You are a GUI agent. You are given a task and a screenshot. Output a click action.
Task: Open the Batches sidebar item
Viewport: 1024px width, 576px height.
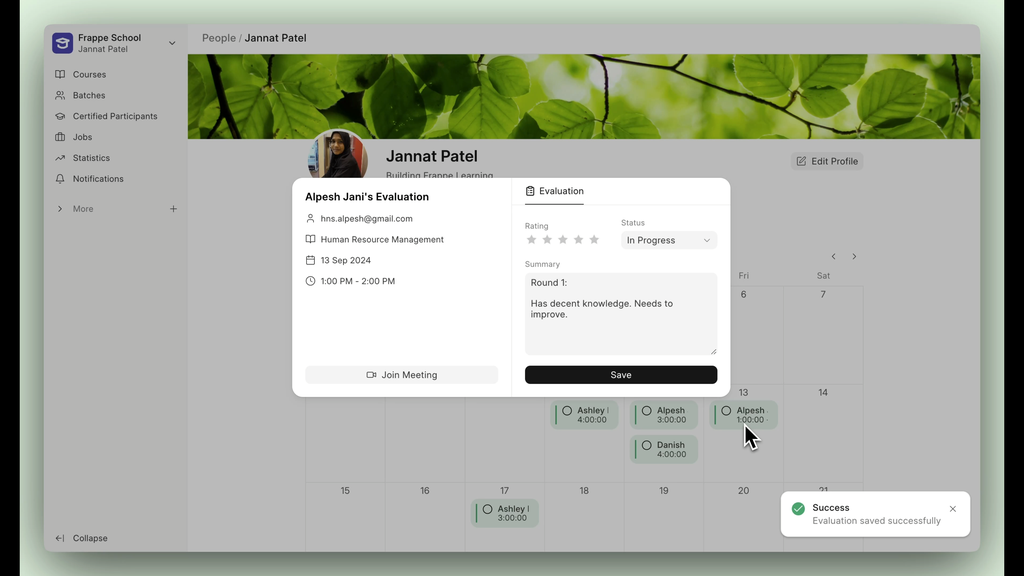(88, 96)
